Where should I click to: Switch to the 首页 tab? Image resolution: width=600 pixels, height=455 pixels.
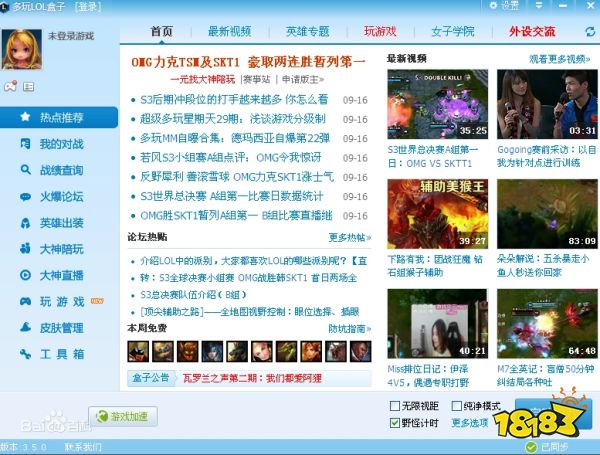[x=161, y=31]
